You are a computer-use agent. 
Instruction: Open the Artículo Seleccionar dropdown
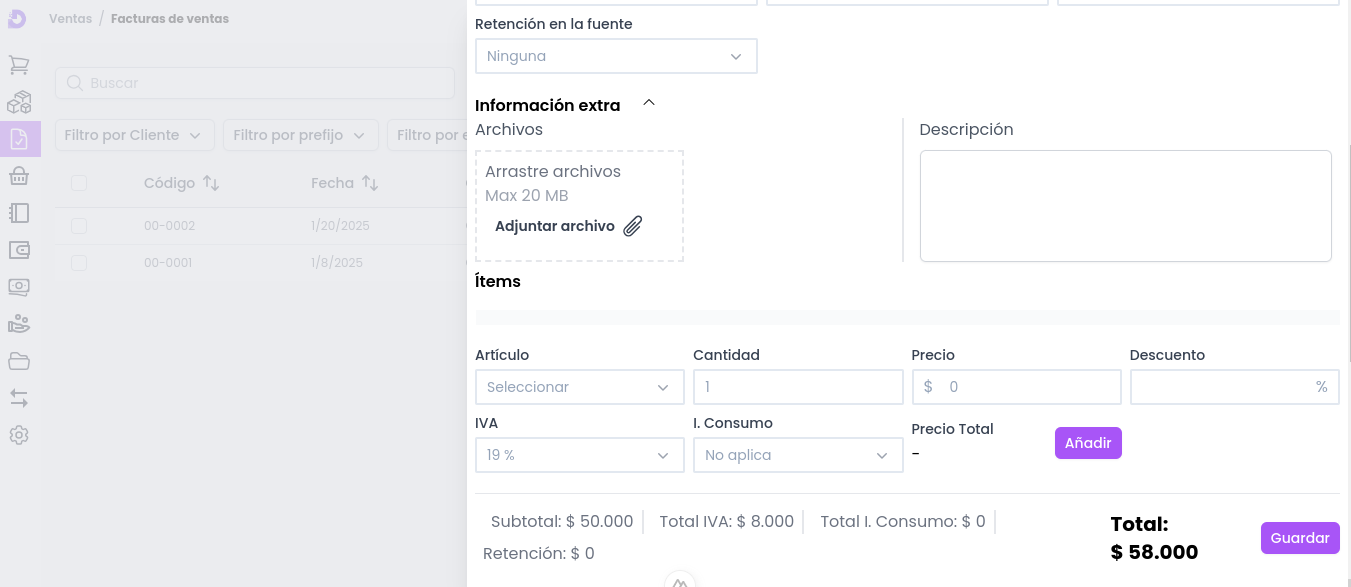pyautogui.click(x=579, y=387)
